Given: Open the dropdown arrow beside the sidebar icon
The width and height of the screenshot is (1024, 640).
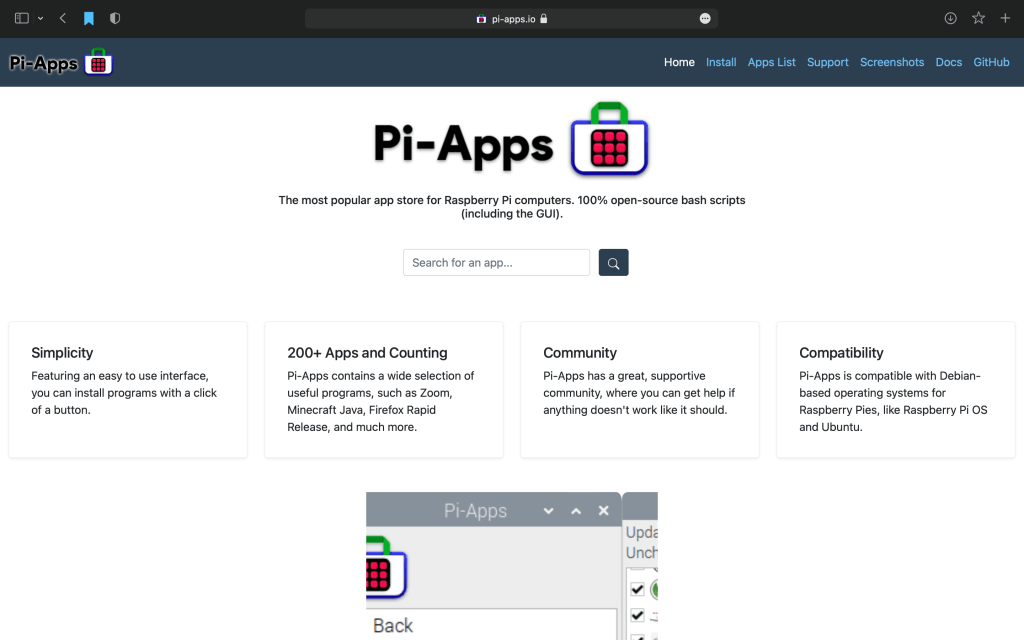Looking at the screenshot, I should pyautogui.click(x=40, y=18).
